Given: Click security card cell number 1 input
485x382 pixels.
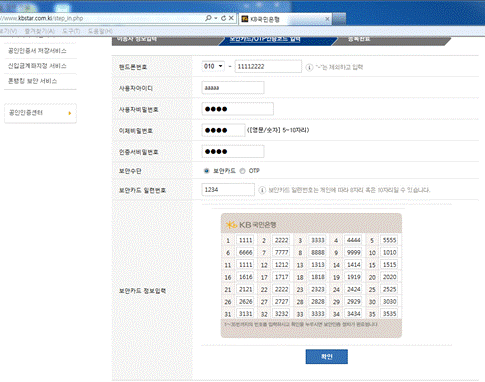Looking at the screenshot, I should point(246,240).
